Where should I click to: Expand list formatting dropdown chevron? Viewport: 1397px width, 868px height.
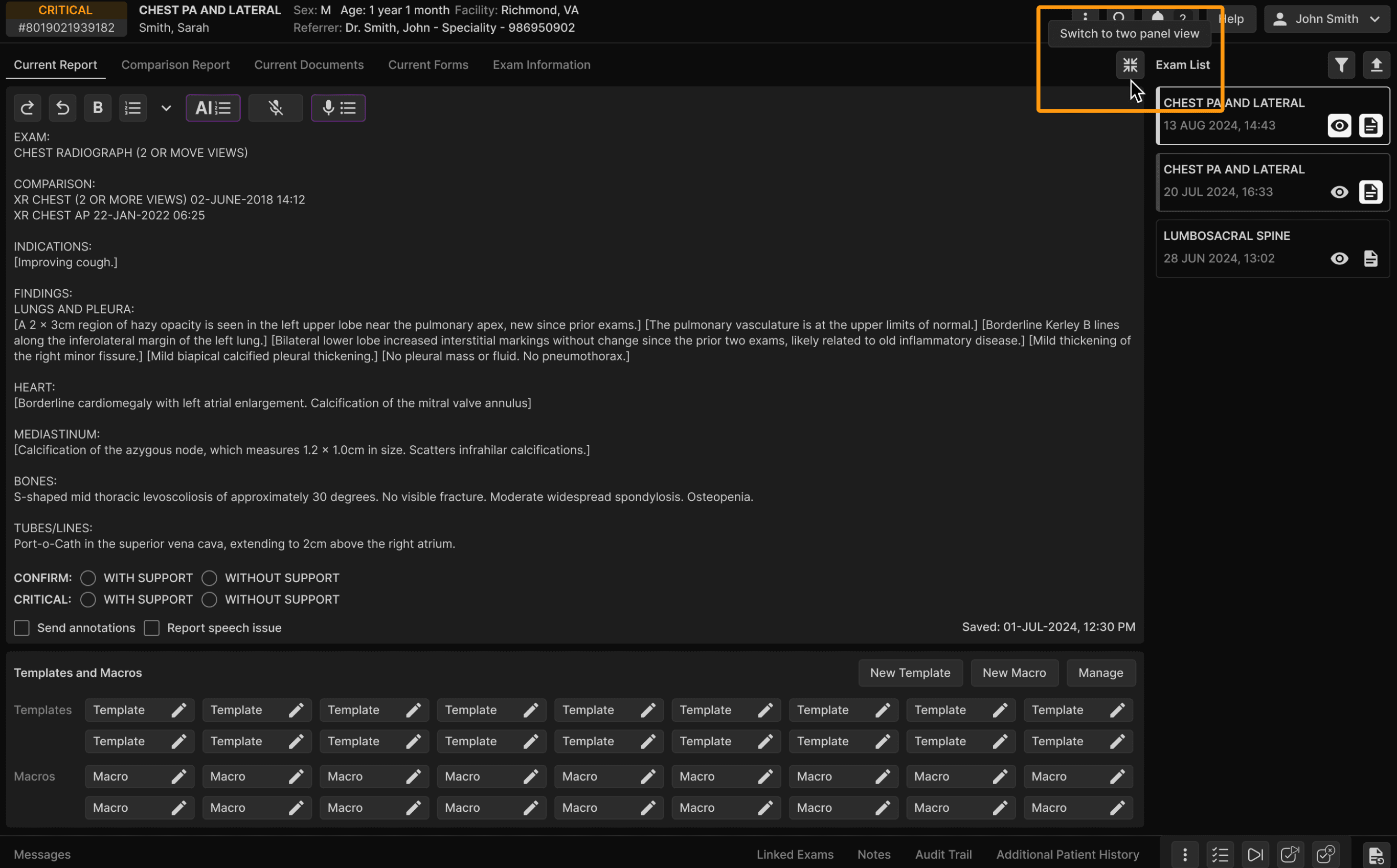(166, 108)
